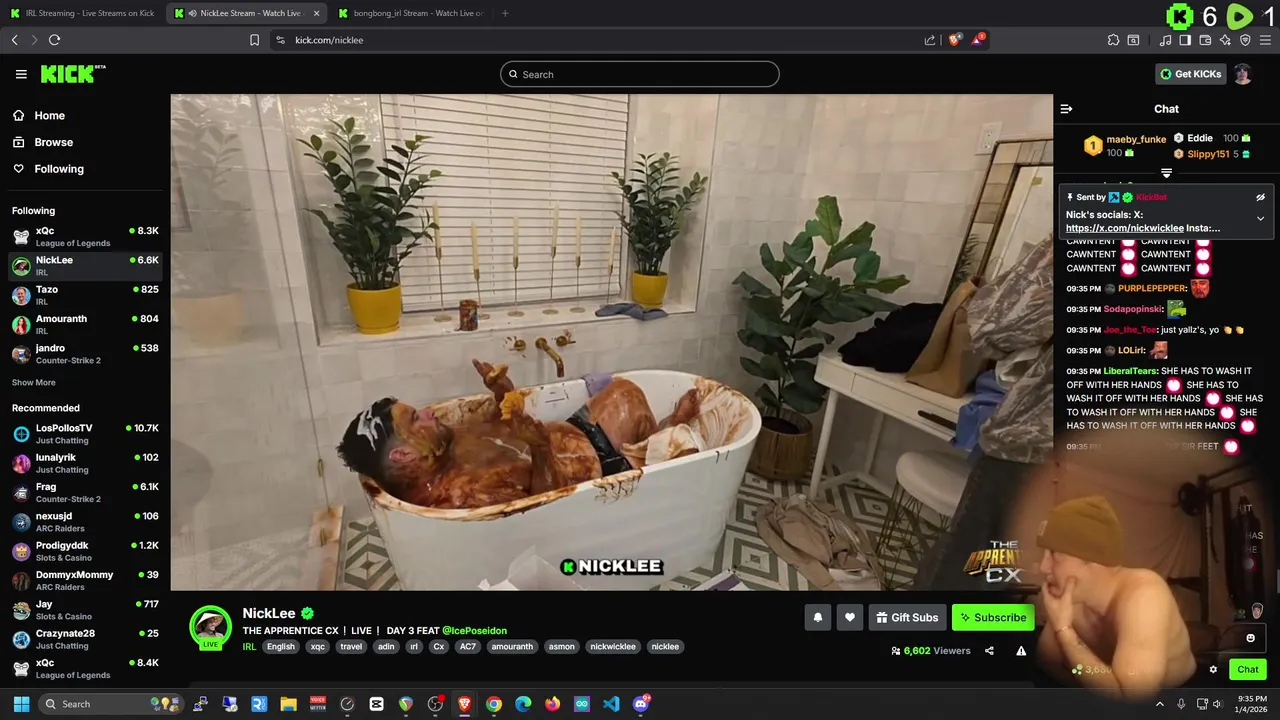The image size is (1280, 720).
Task: Hide the pinned KickBot message
Action: pyautogui.click(x=1260, y=197)
